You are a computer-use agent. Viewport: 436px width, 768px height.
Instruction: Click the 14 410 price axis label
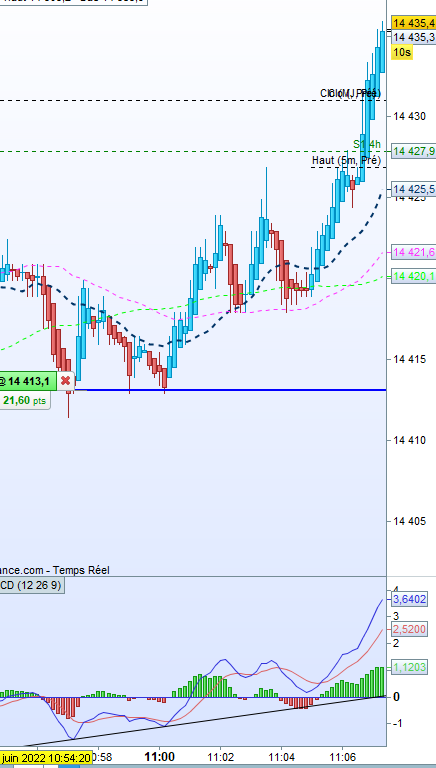click(409, 440)
